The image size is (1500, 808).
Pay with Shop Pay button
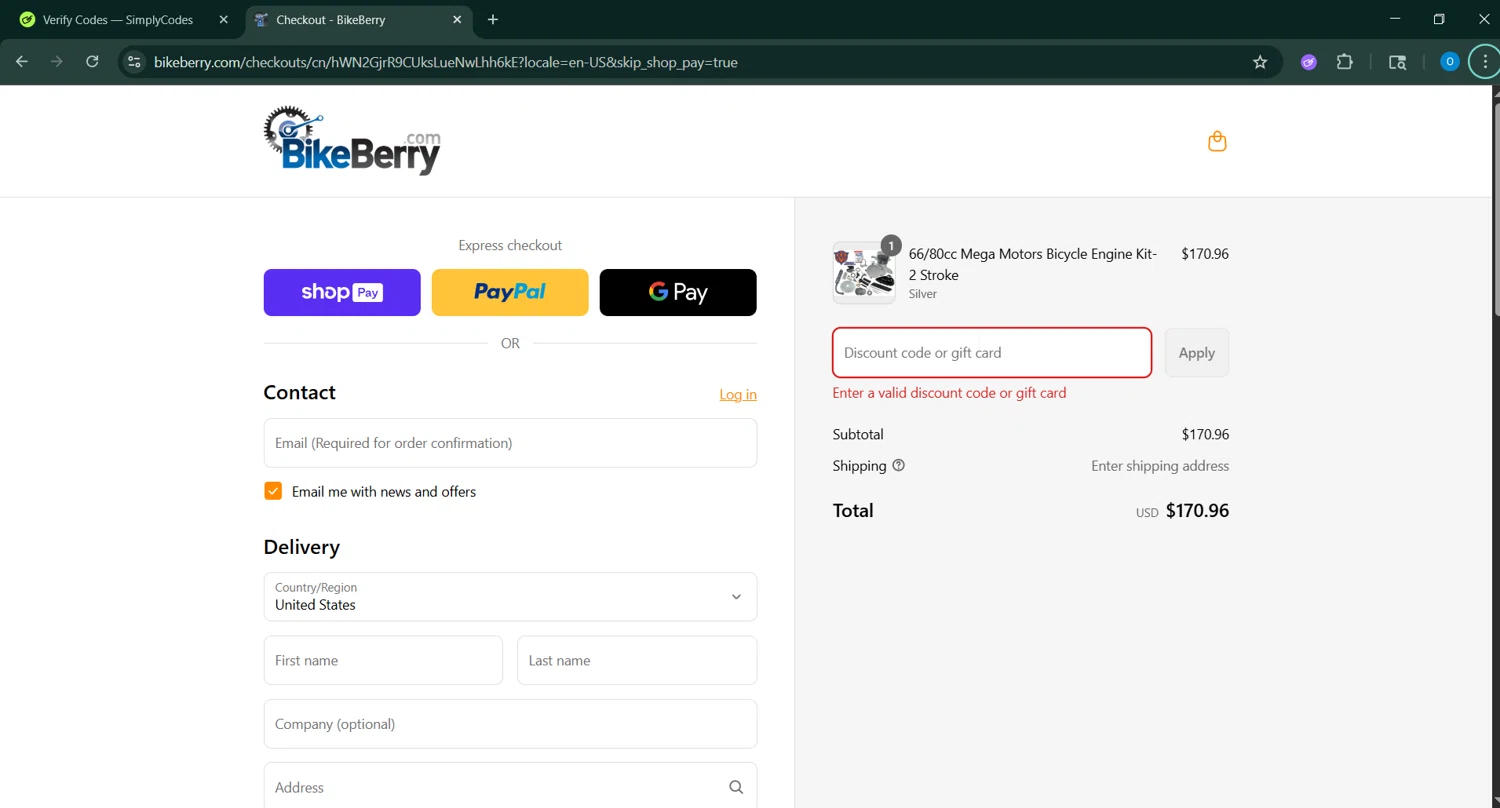click(x=342, y=292)
